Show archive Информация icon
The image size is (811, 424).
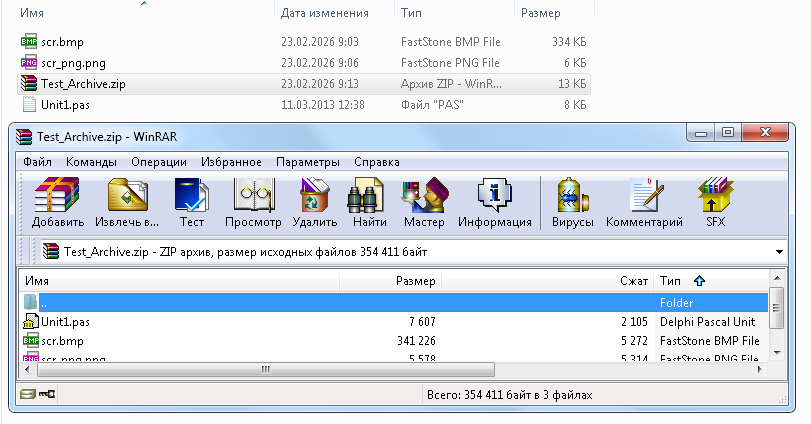point(494,195)
